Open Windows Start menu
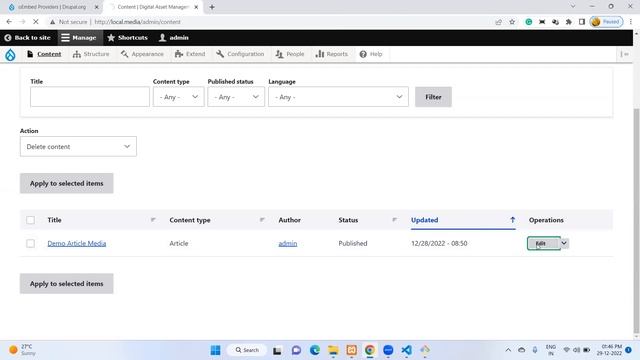The height and width of the screenshot is (360, 640). 215,350
